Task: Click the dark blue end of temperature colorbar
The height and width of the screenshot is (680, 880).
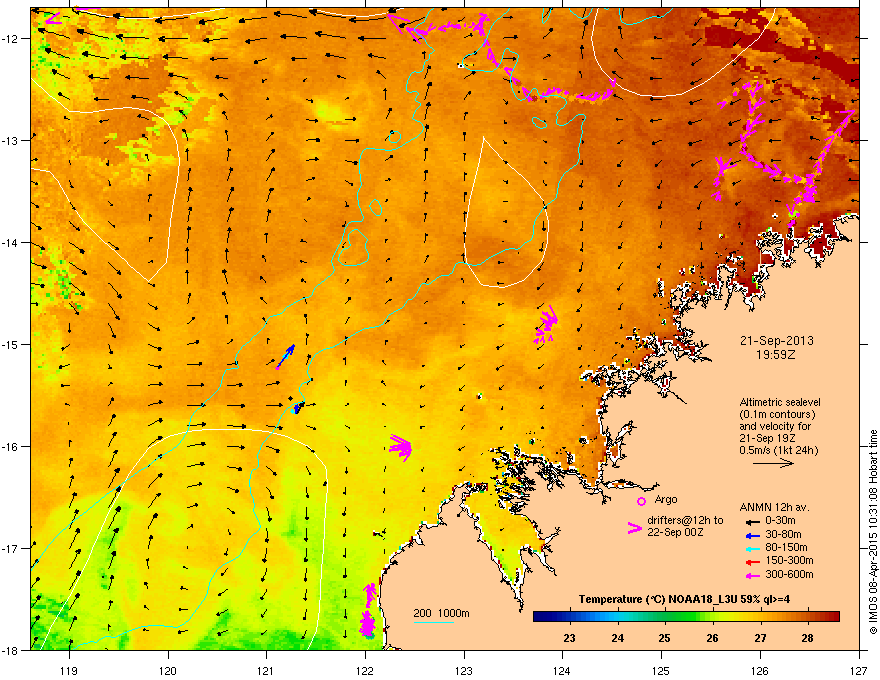Action: (540, 617)
